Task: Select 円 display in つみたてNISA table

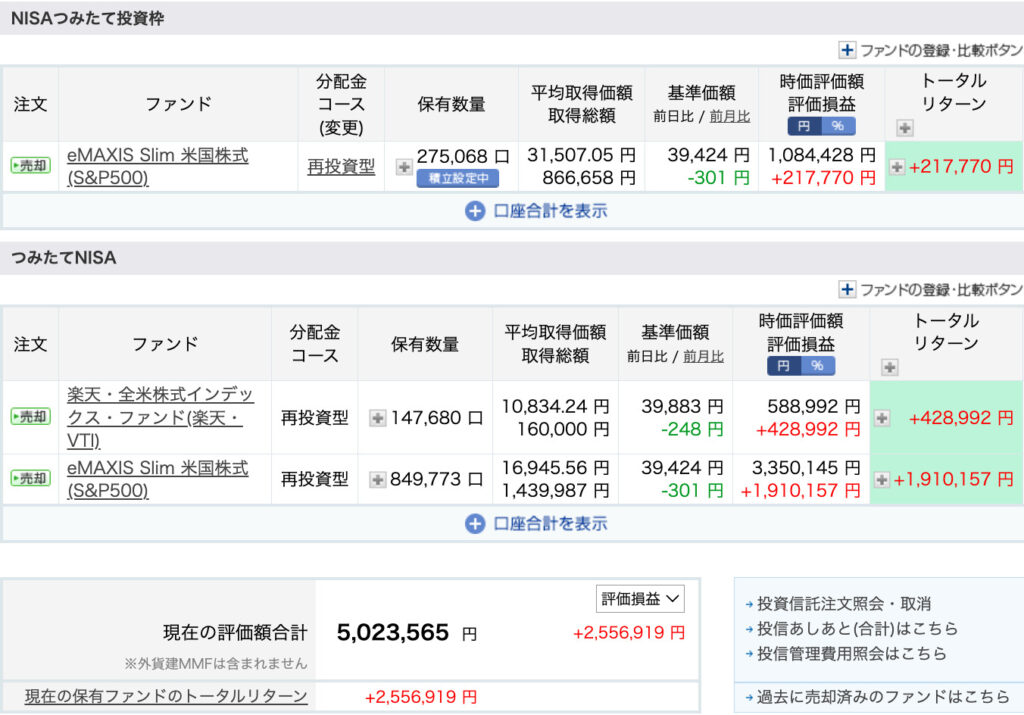Action: [x=784, y=366]
